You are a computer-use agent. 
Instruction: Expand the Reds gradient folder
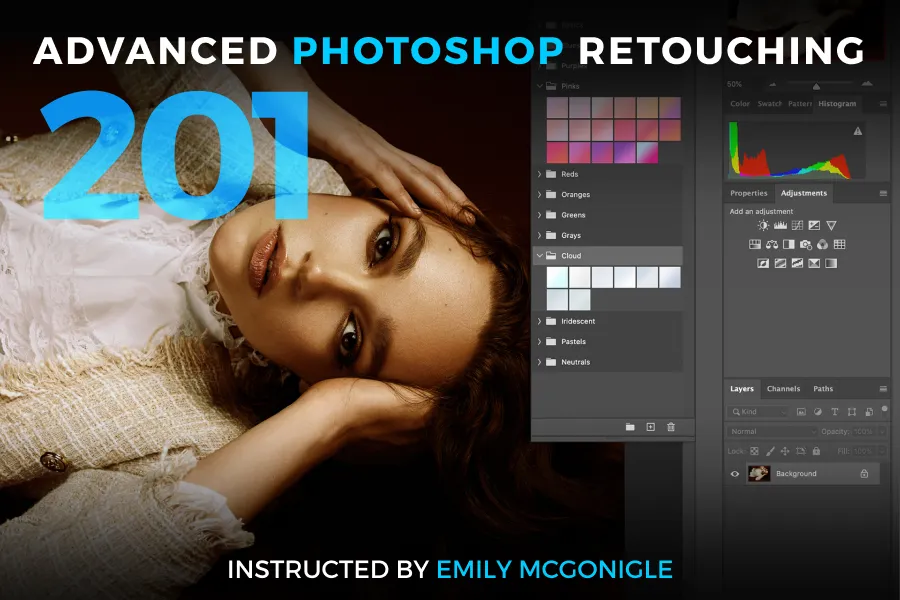pyautogui.click(x=540, y=174)
